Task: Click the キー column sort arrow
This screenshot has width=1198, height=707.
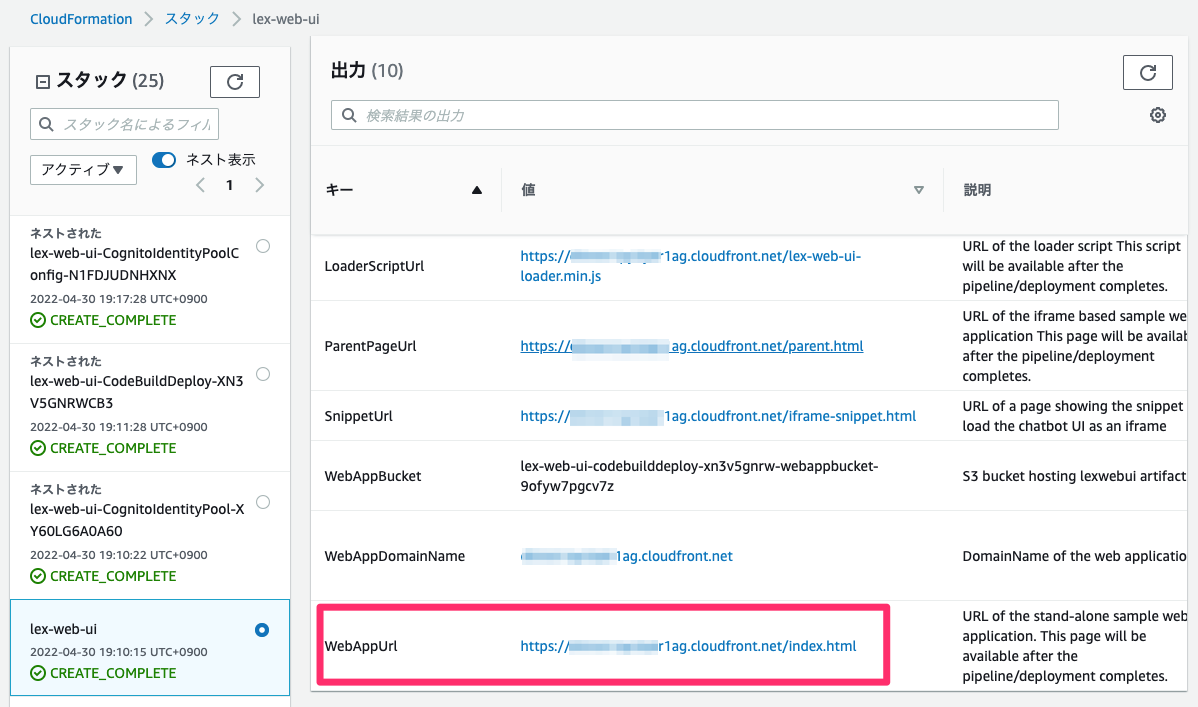Action: (477, 189)
